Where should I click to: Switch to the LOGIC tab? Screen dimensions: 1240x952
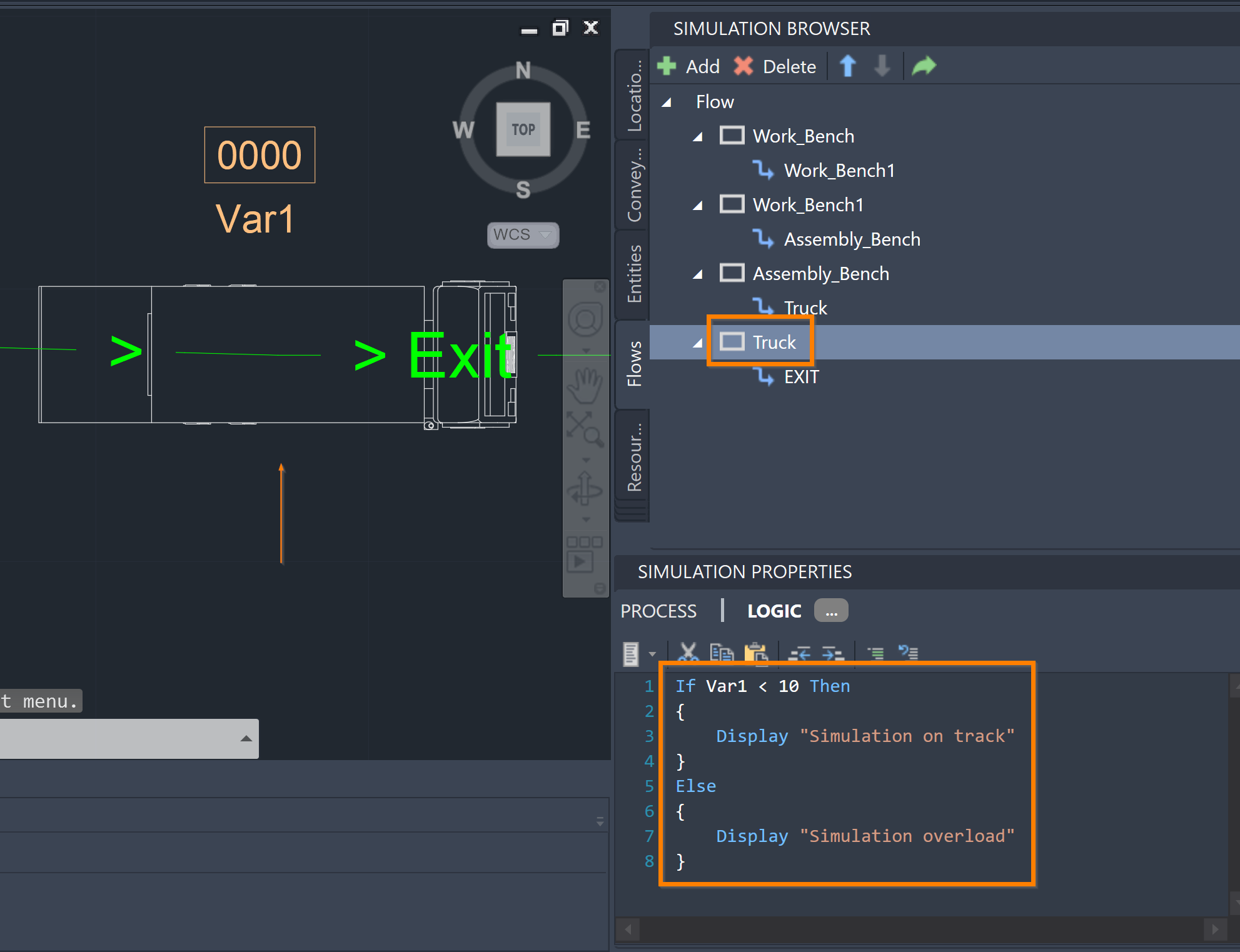(x=774, y=611)
